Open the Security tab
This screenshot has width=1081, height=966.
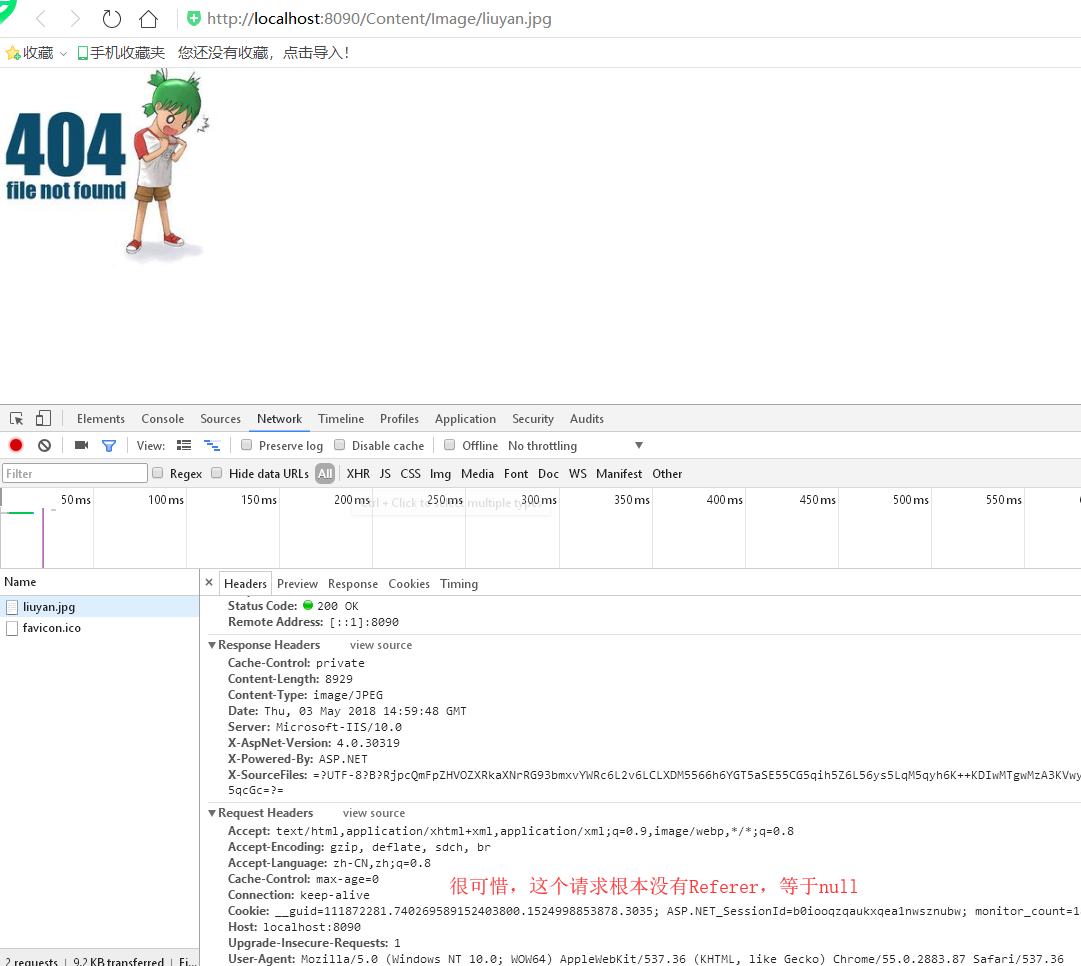533,419
